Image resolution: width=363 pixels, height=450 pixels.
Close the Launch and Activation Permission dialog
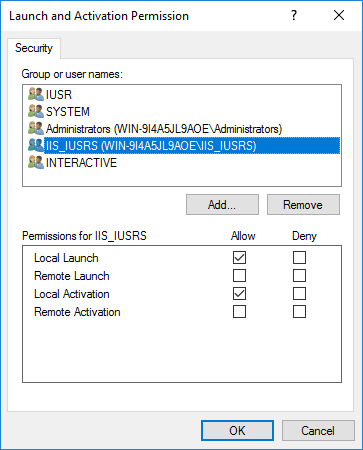pos(339,15)
